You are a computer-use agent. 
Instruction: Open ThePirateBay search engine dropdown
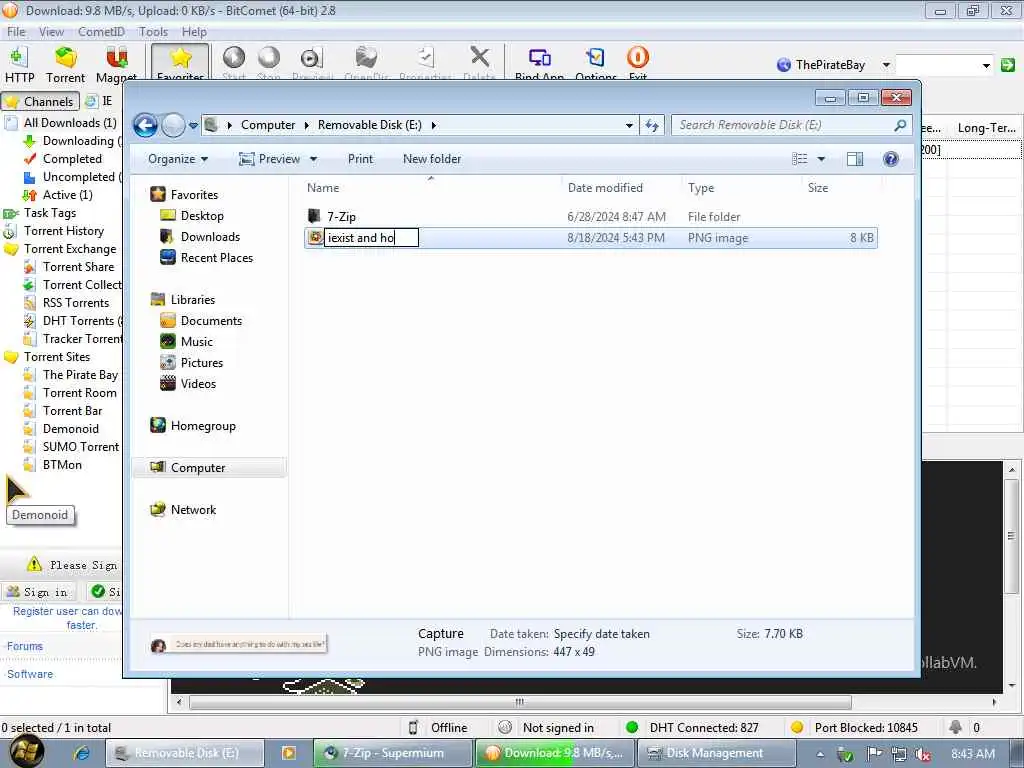[x=886, y=65]
